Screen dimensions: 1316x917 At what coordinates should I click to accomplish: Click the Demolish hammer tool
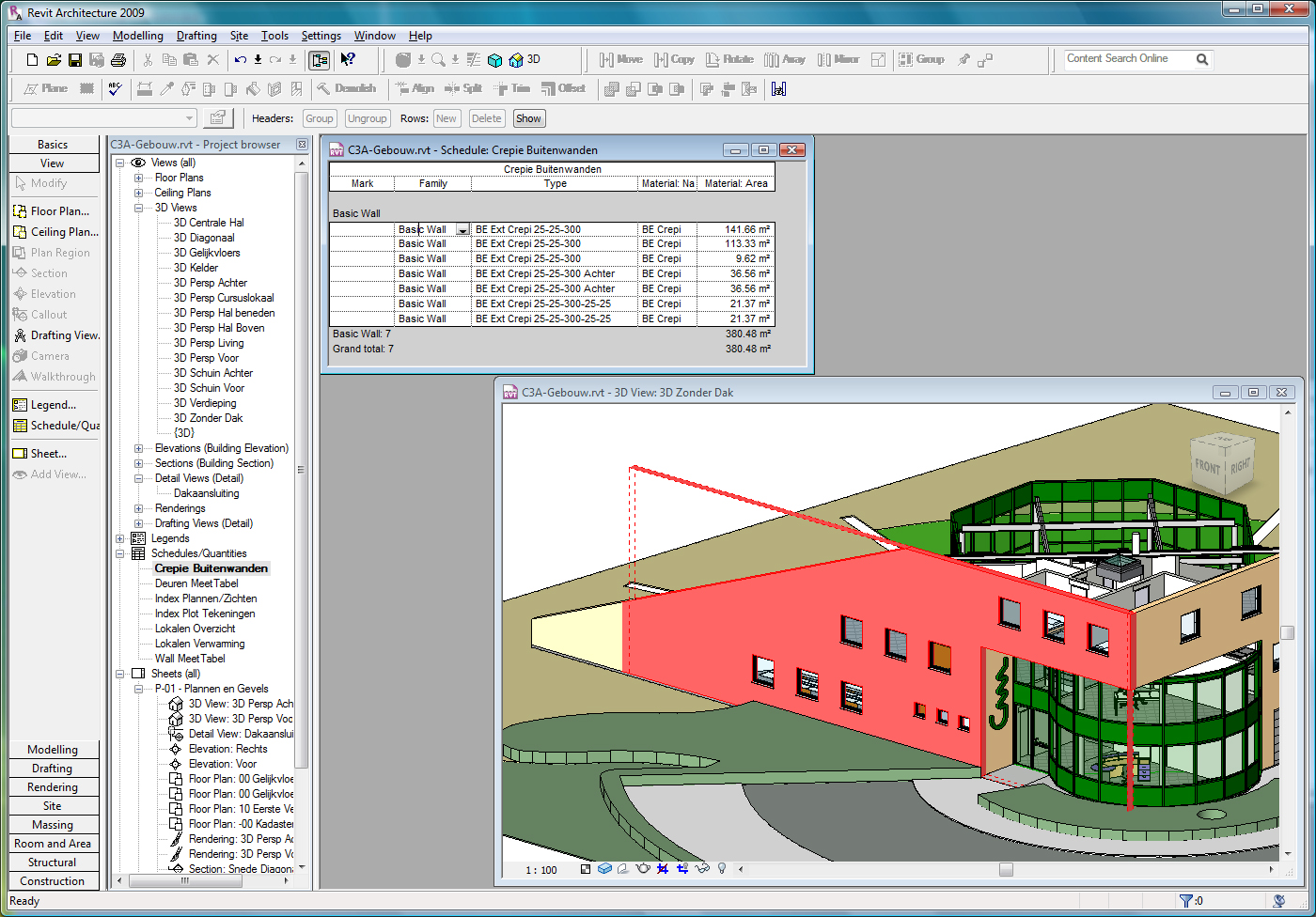click(x=346, y=88)
